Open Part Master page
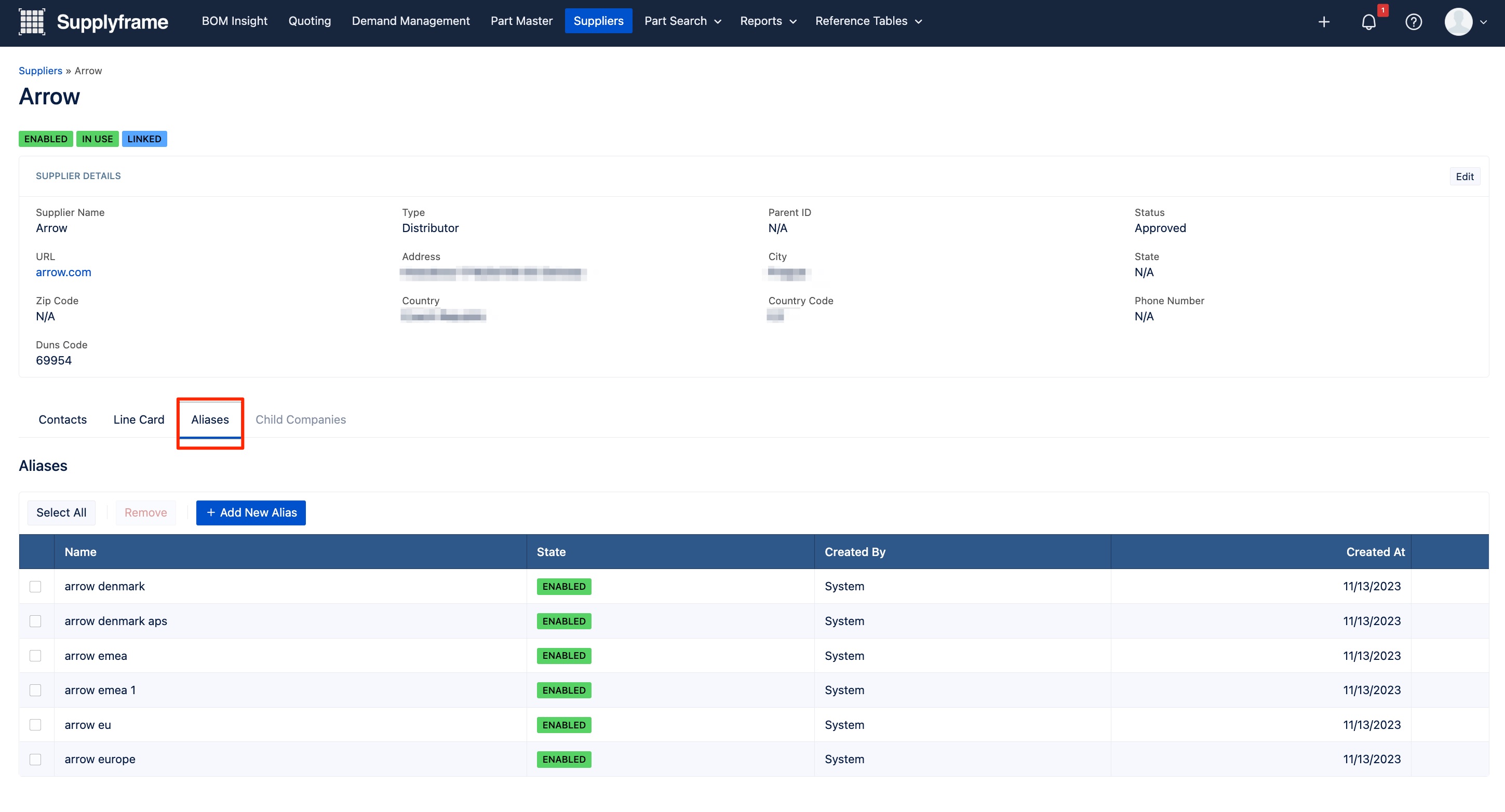The height and width of the screenshot is (812, 1505). tap(521, 21)
